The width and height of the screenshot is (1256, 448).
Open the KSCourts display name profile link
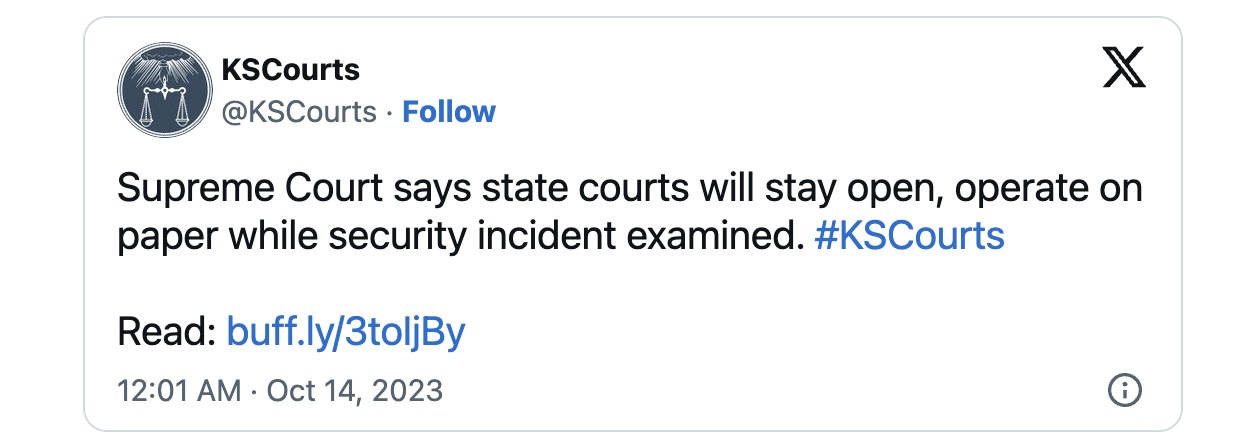(x=290, y=70)
